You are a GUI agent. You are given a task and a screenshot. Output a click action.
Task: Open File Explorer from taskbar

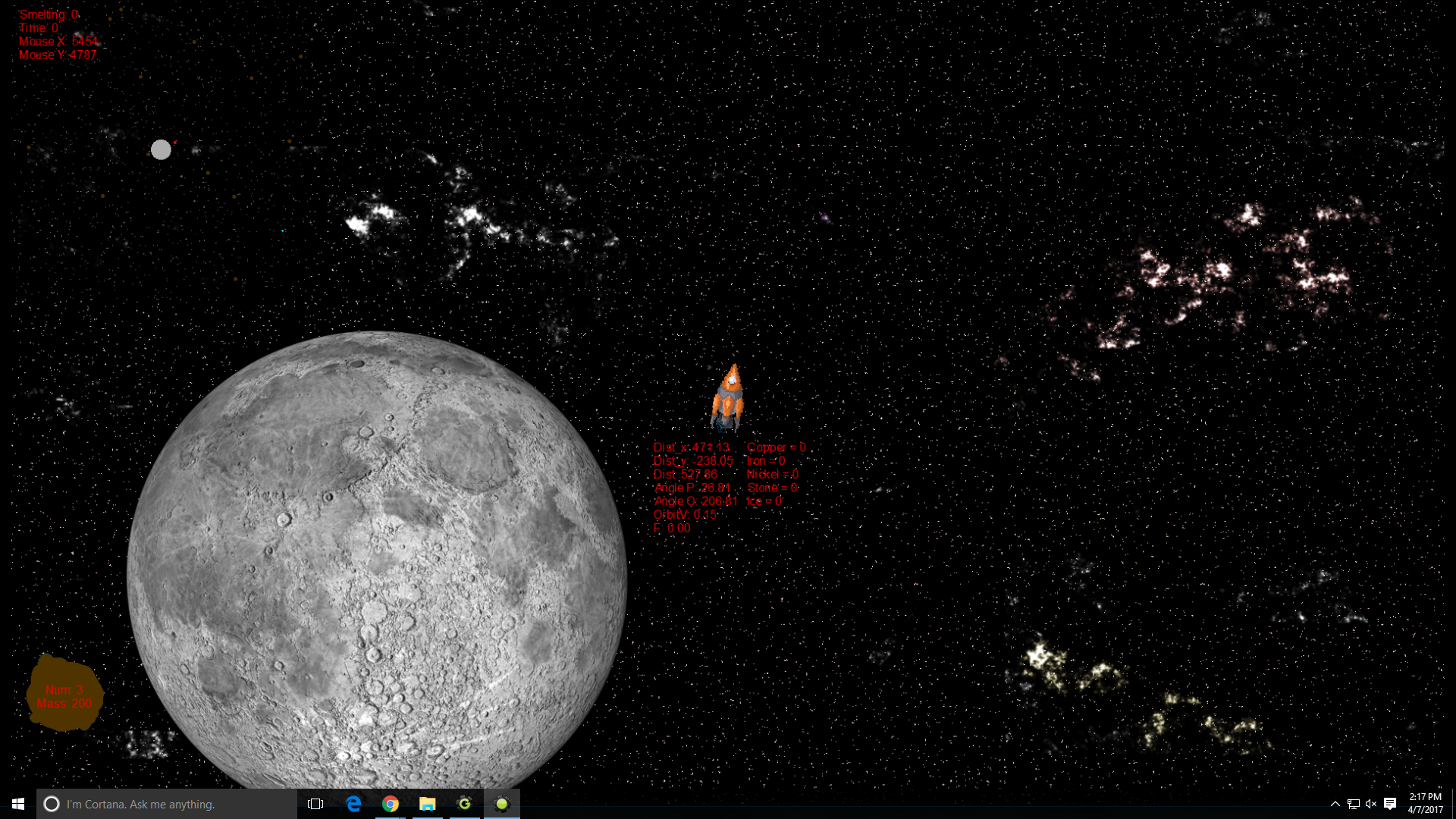click(x=428, y=804)
